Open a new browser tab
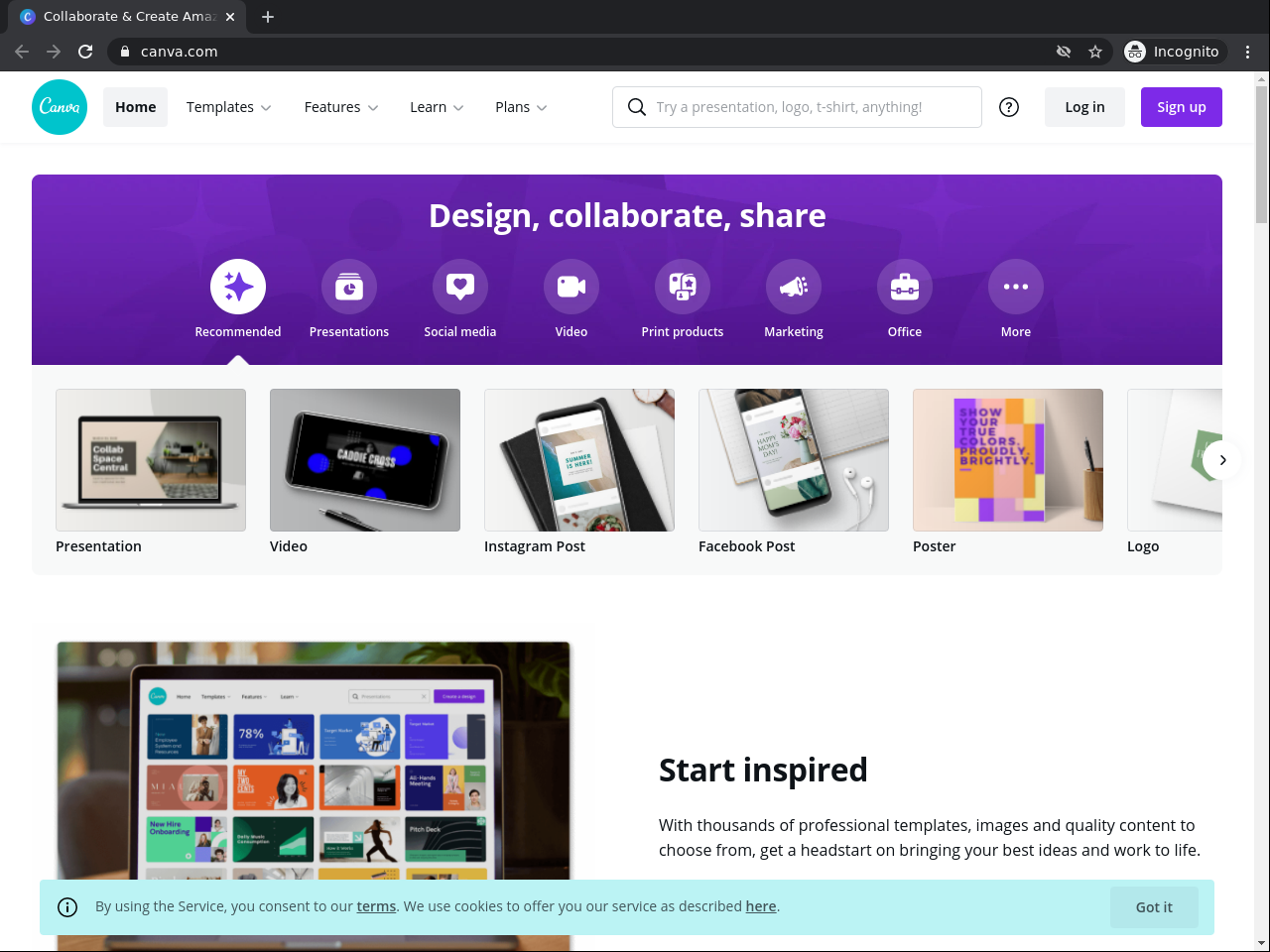 (x=268, y=17)
